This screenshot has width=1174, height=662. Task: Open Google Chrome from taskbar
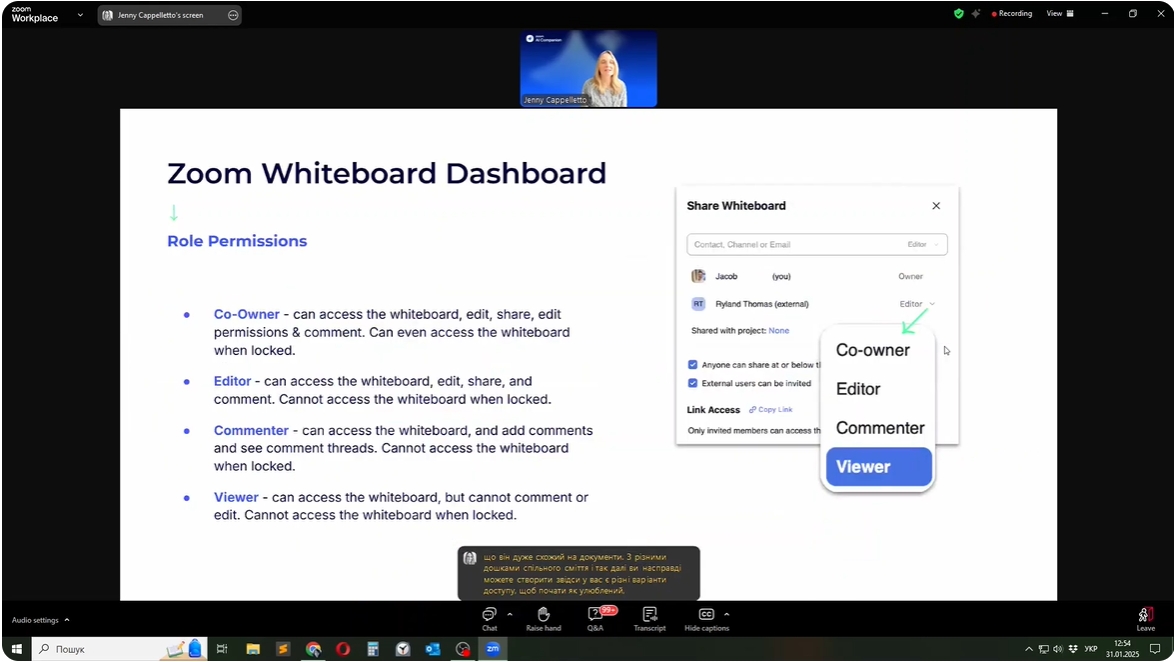pyautogui.click(x=313, y=649)
